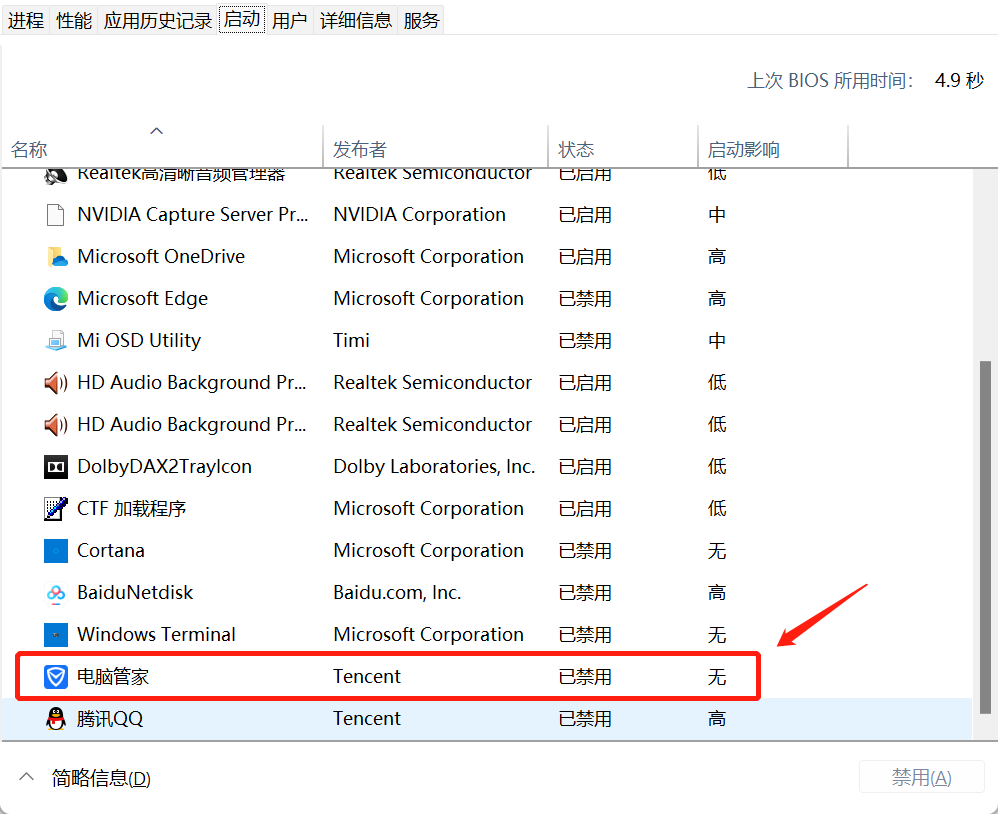
Task: Click the Microsoft Edge browser icon
Action: (x=56, y=299)
